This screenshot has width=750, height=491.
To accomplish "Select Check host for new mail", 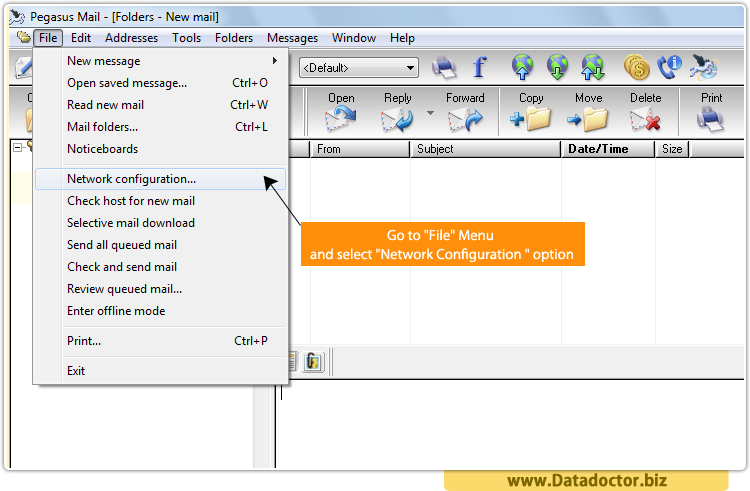I will [161, 201].
